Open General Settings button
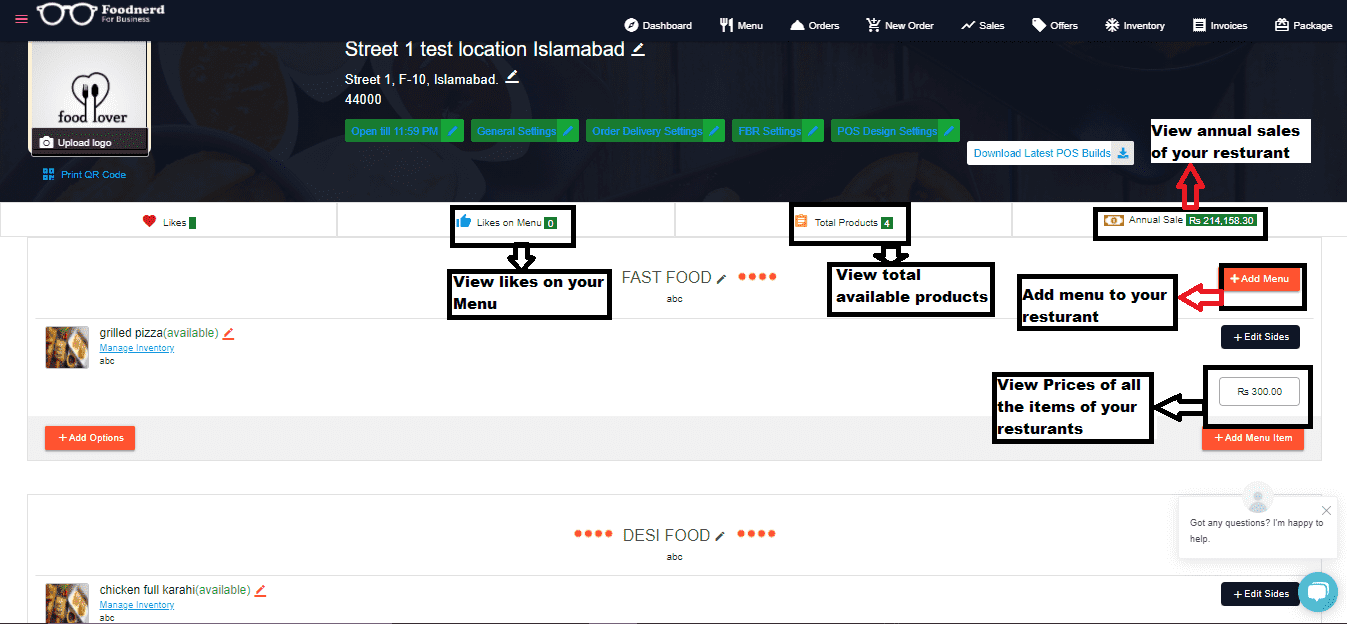This screenshot has height=624, width=1347. [x=525, y=131]
